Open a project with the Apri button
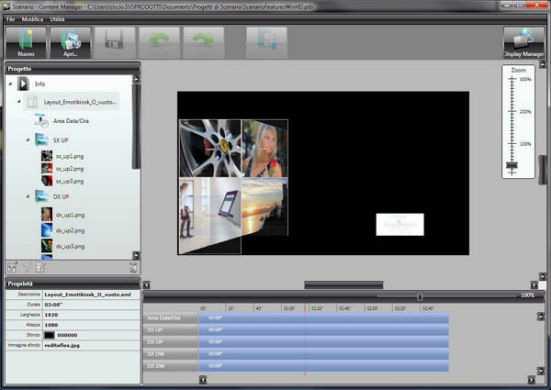Viewport: 551px width, 390px height. [x=70, y=43]
